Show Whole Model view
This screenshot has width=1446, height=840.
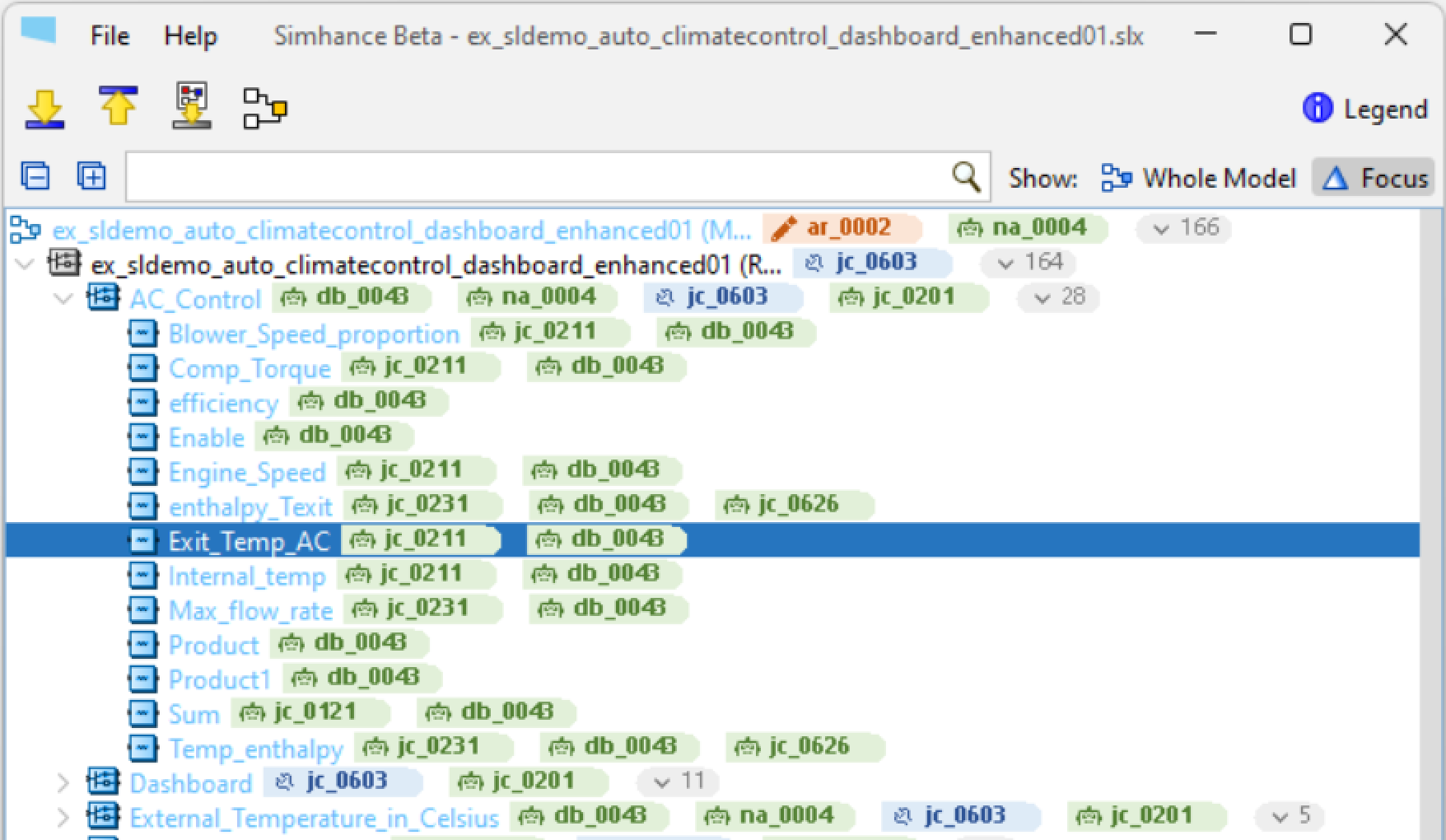pyautogui.click(x=1199, y=178)
